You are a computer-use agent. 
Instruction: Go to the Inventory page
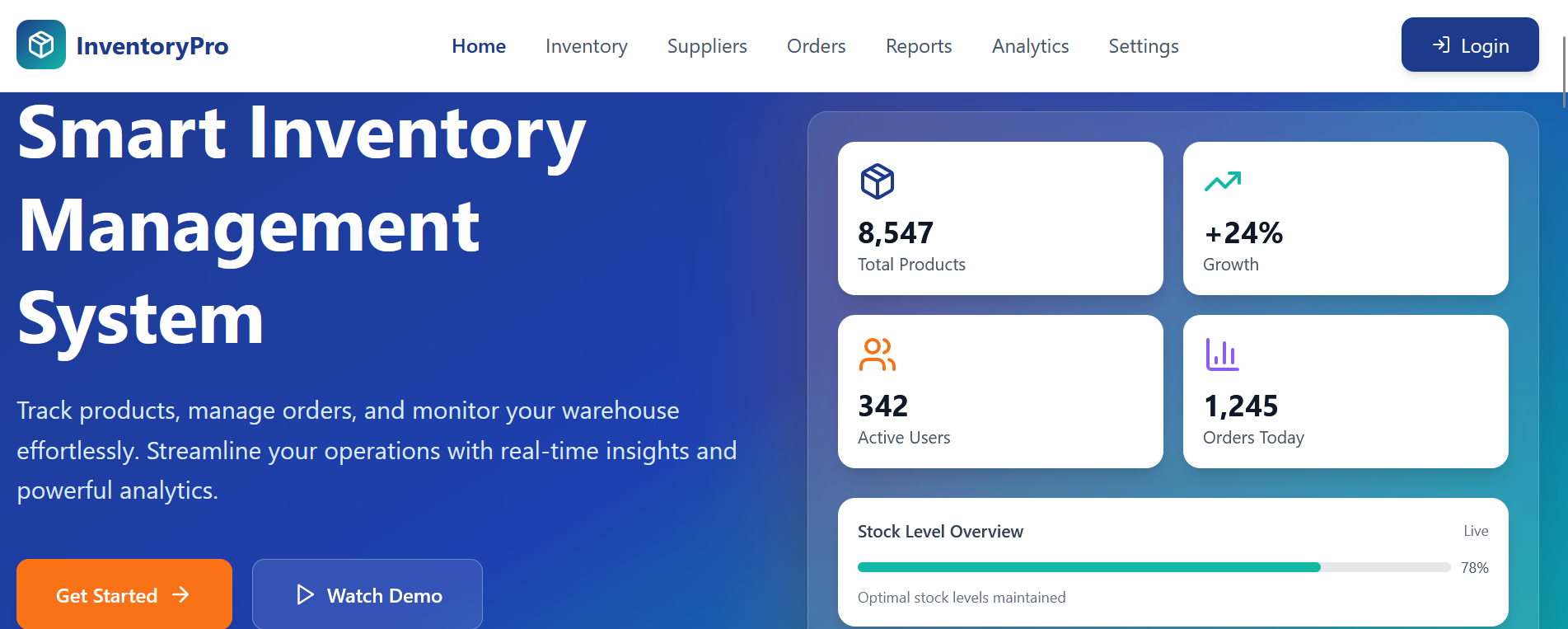[x=587, y=46]
